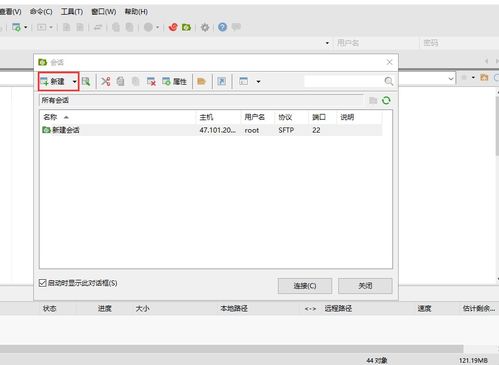Click the blue help question mark icon

(x=222, y=27)
